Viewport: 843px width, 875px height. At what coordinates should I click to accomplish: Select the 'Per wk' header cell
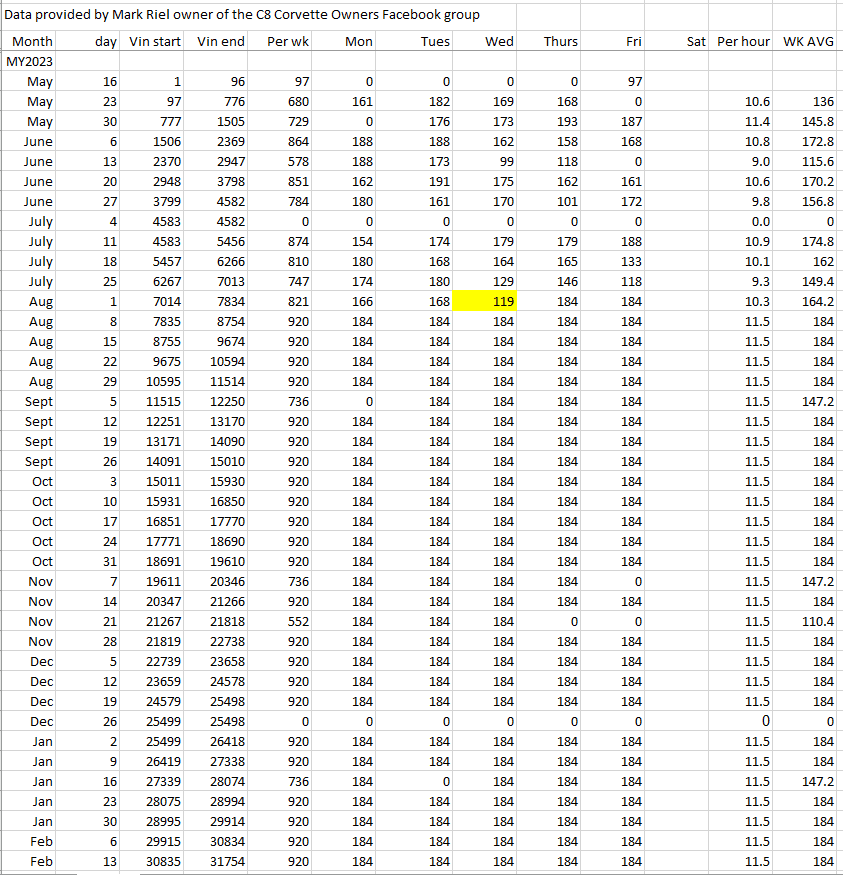pyautogui.click(x=288, y=41)
